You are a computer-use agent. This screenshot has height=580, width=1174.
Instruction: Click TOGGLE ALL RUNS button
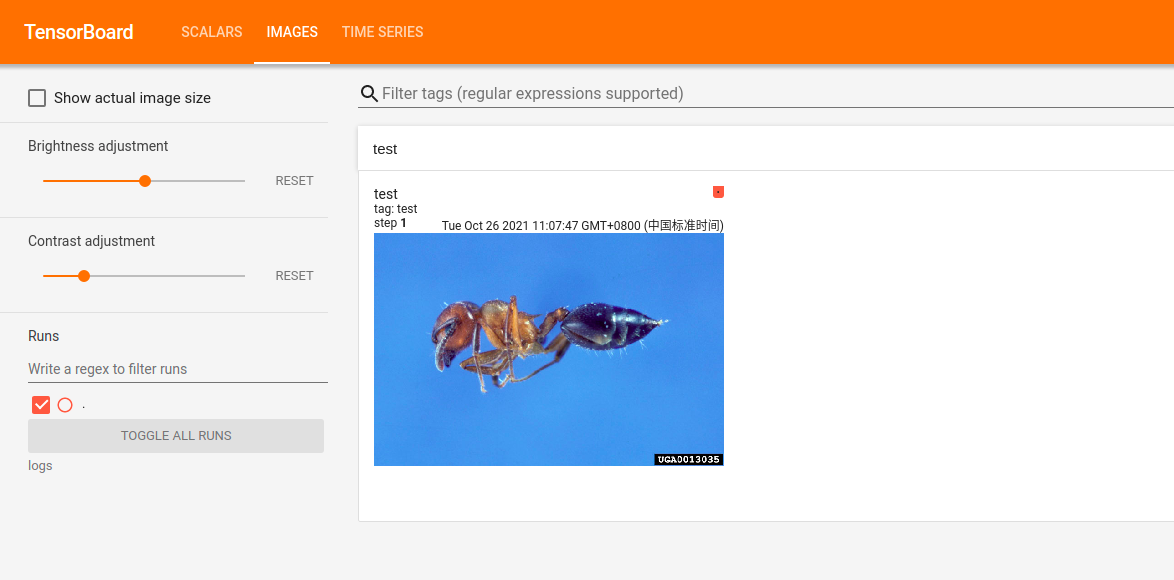(176, 436)
